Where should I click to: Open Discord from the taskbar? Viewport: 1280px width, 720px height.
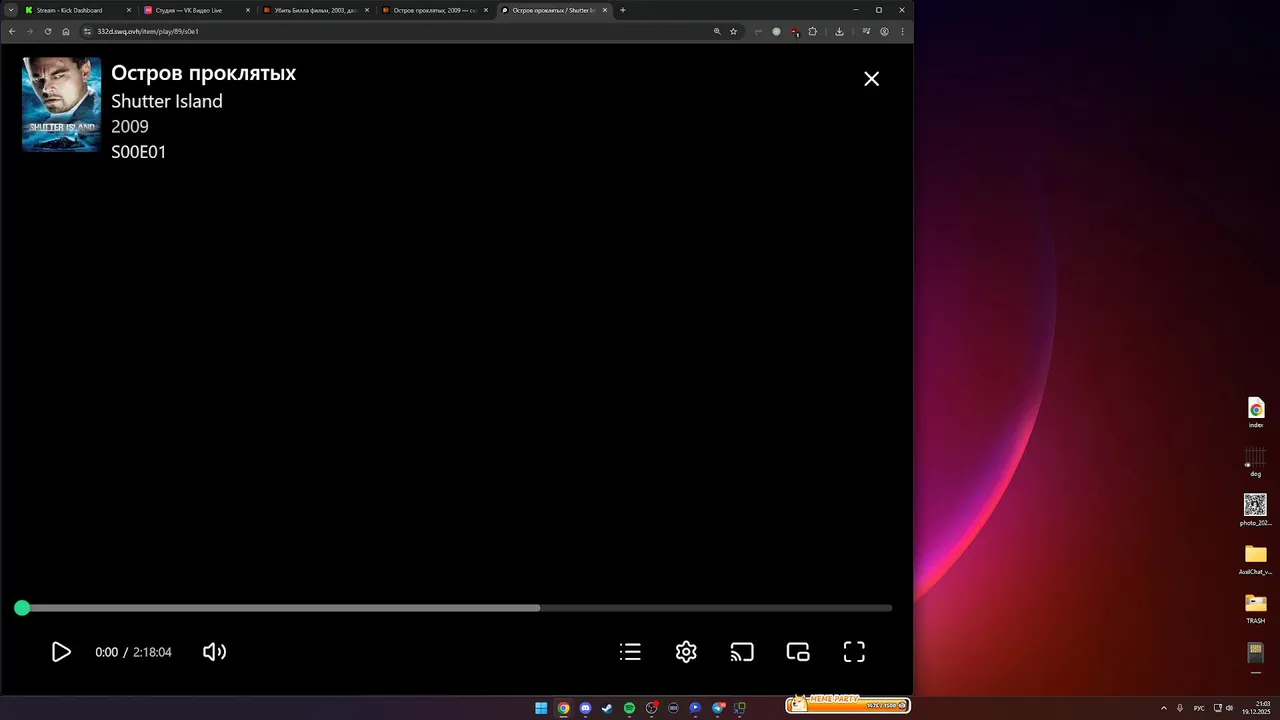(x=585, y=708)
